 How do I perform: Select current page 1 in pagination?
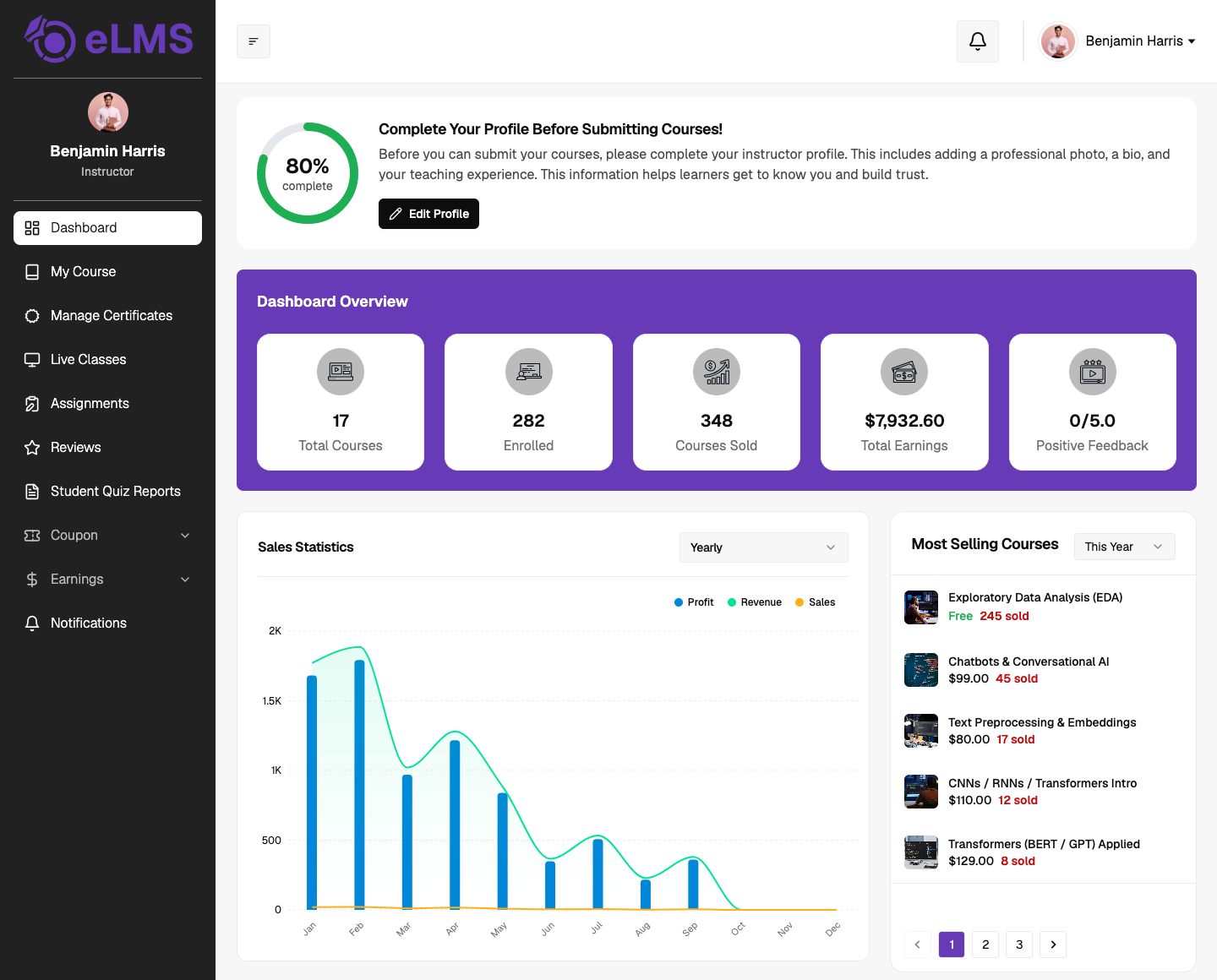952,945
